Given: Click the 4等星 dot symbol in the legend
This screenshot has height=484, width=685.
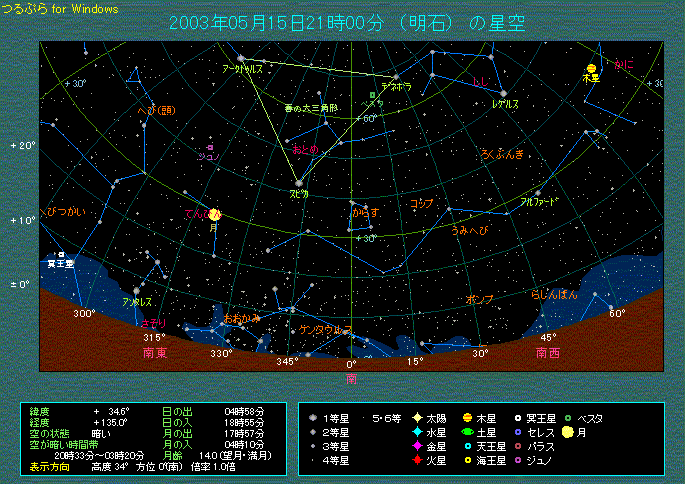Looking at the screenshot, I should [x=313, y=460].
